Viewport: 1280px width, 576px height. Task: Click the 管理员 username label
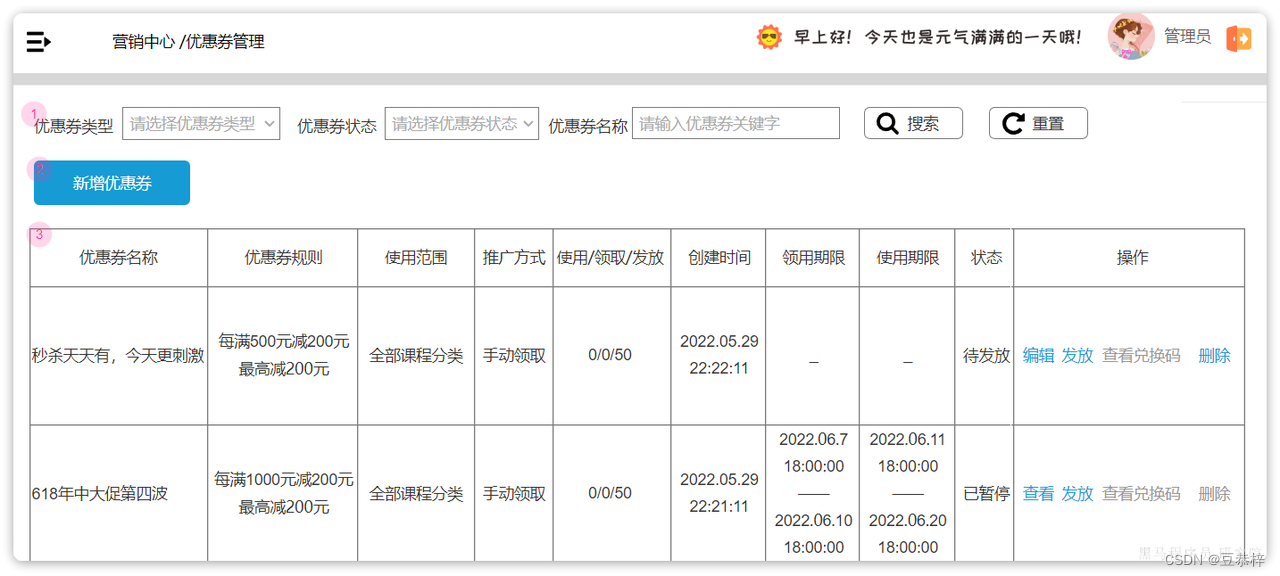point(1187,37)
